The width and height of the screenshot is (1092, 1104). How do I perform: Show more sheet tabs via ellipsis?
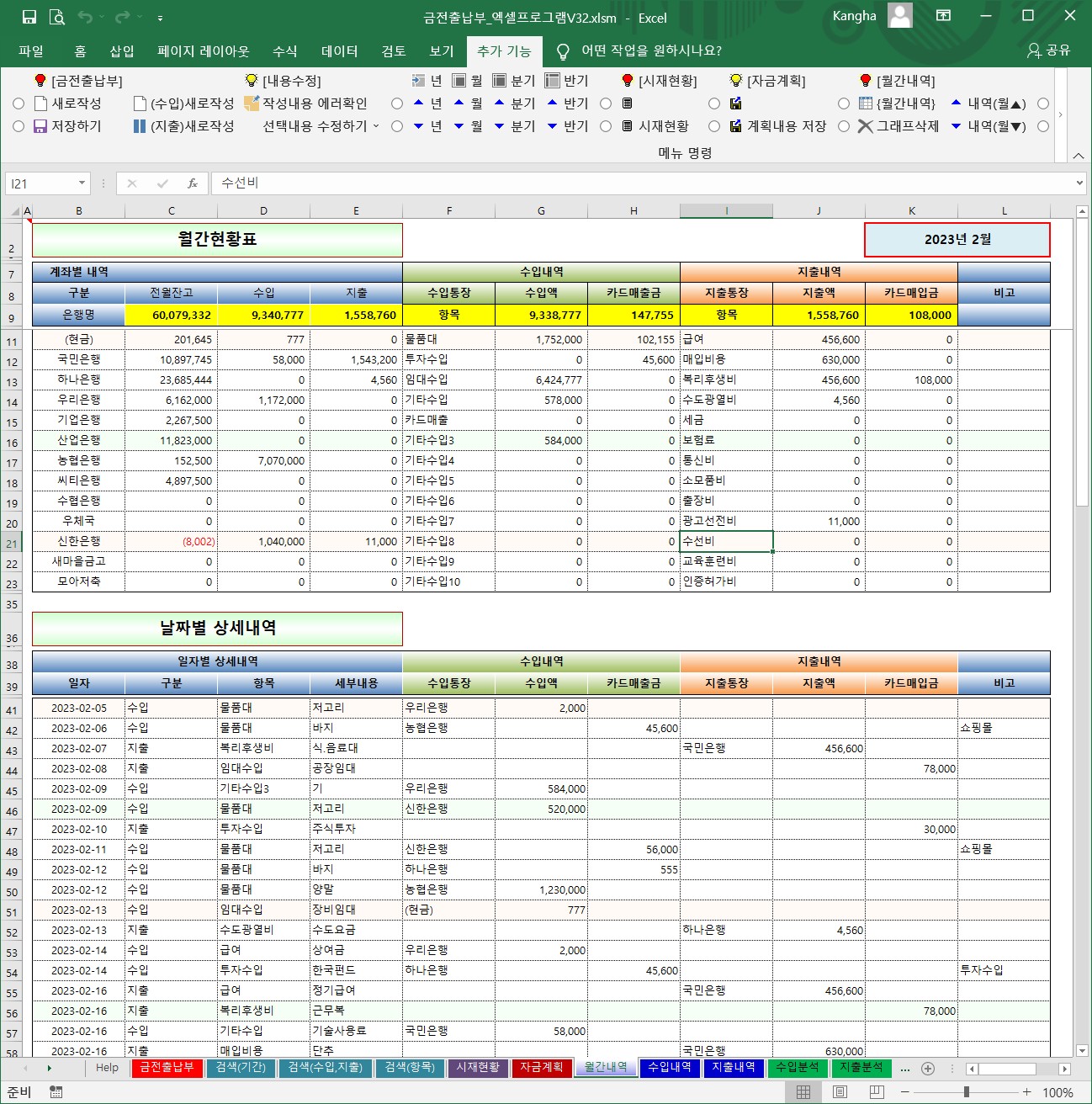click(904, 1069)
